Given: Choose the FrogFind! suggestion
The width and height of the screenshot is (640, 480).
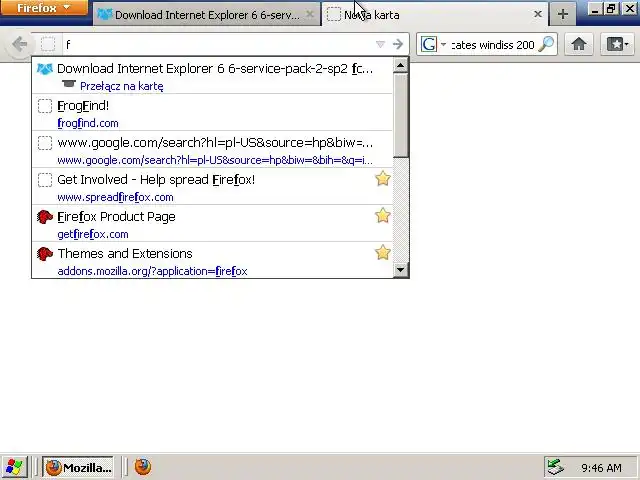Looking at the screenshot, I should (x=212, y=113).
